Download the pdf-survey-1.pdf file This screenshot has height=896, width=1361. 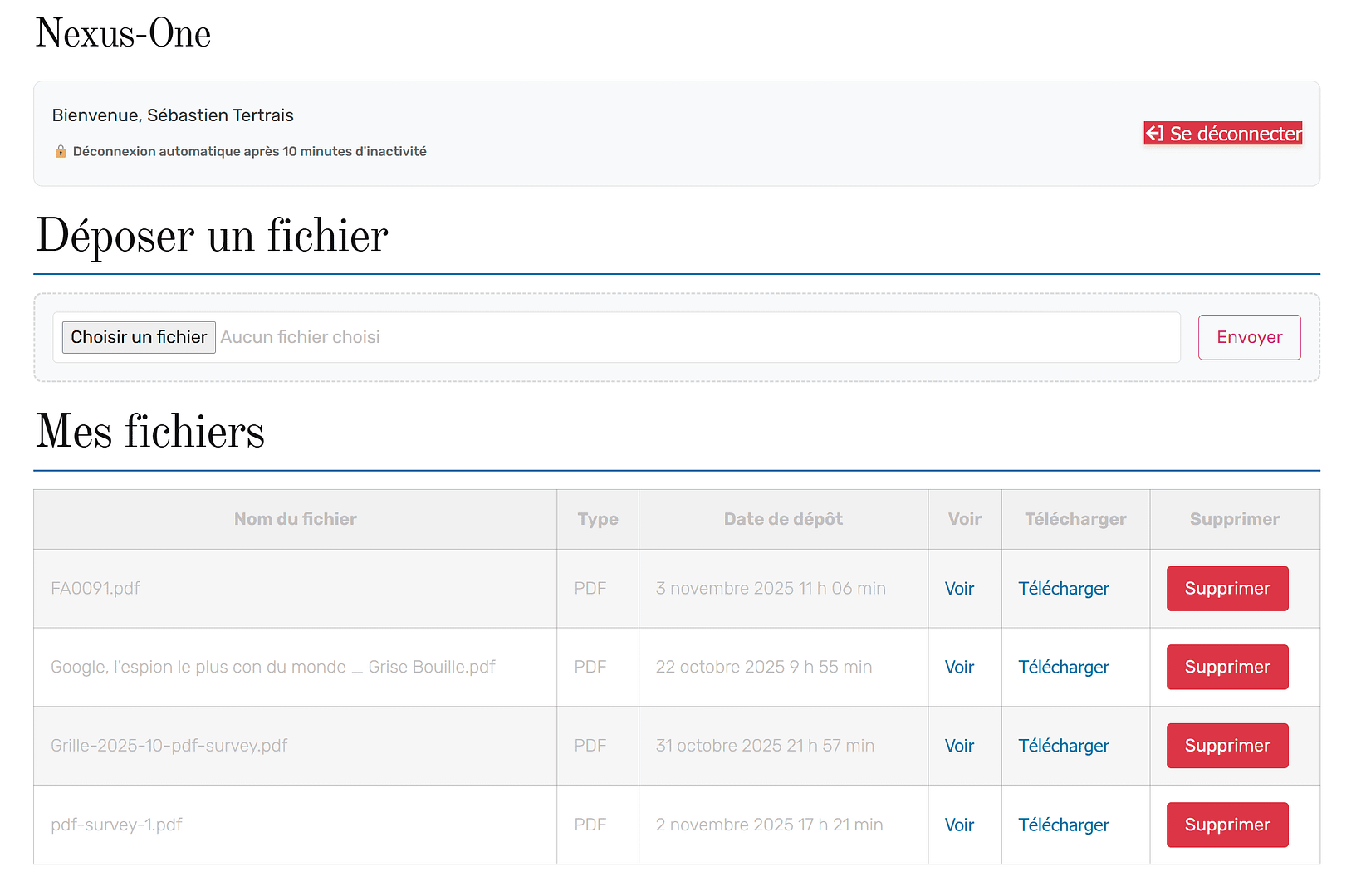click(1063, 825)
